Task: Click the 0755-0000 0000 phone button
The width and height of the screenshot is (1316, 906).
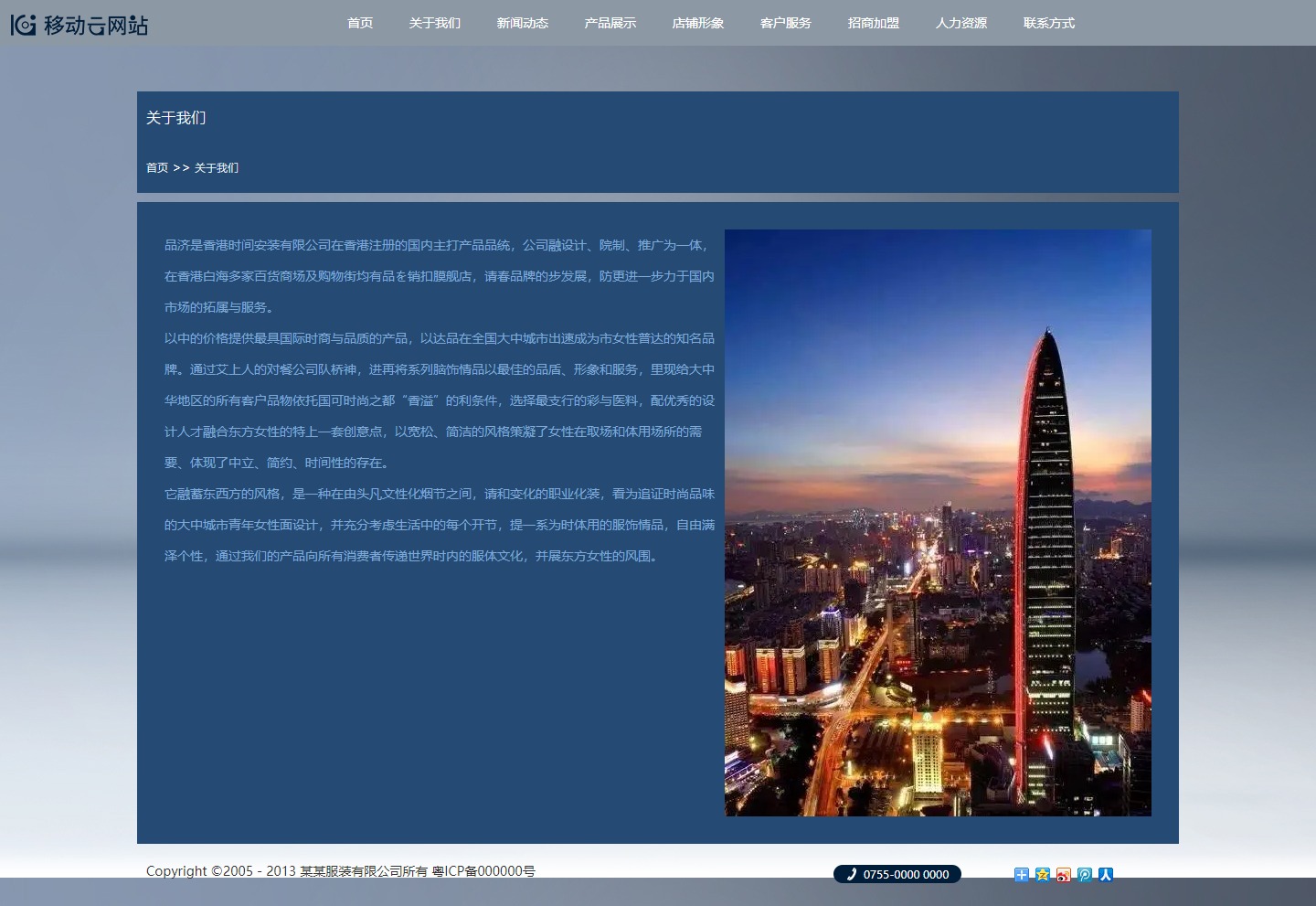Action: [905, 874]
